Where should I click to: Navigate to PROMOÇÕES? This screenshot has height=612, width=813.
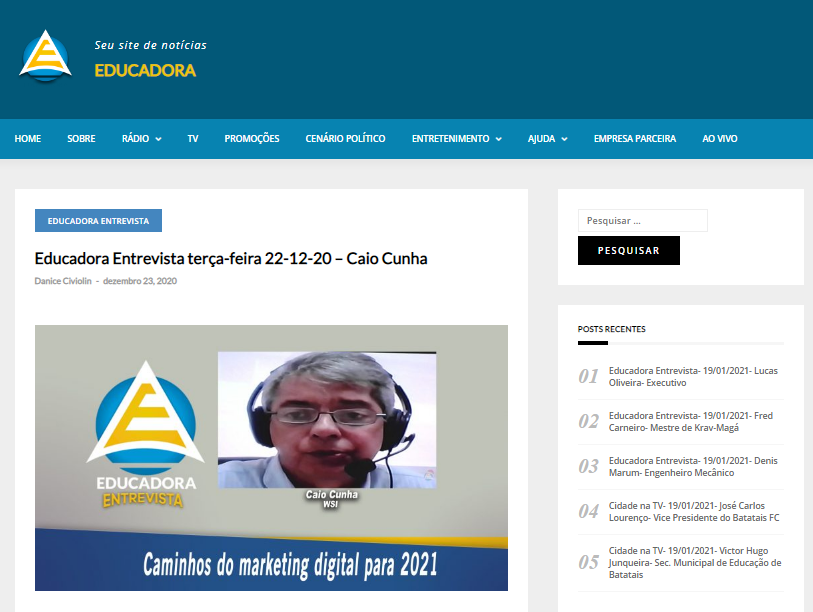pyautogui.click(x=252, y=139)
